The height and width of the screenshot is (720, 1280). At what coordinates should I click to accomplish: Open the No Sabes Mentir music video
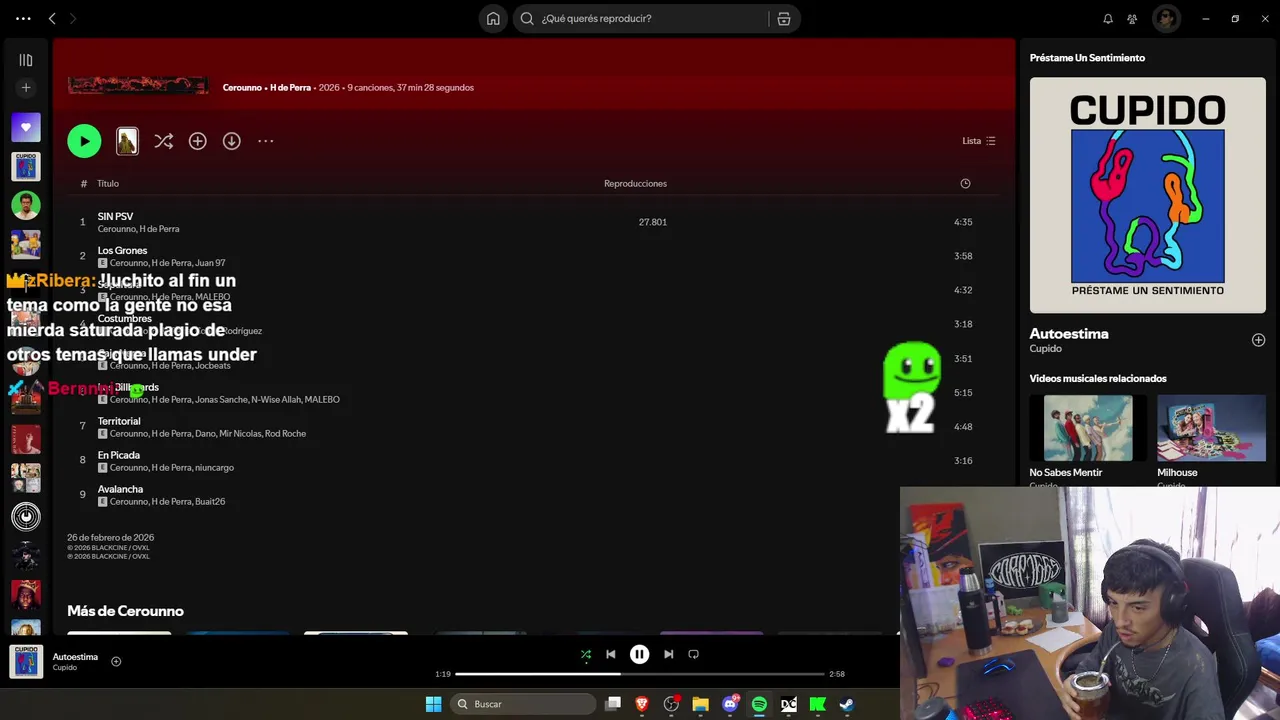tap(1088, 428)
